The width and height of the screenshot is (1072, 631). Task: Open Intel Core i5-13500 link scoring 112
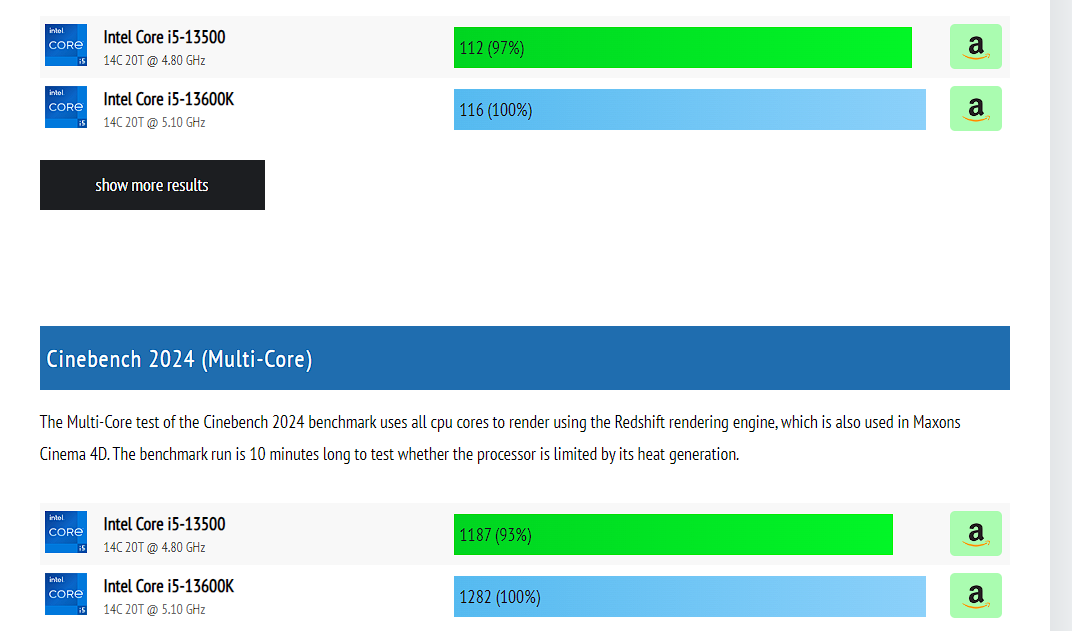click(164, 37)
